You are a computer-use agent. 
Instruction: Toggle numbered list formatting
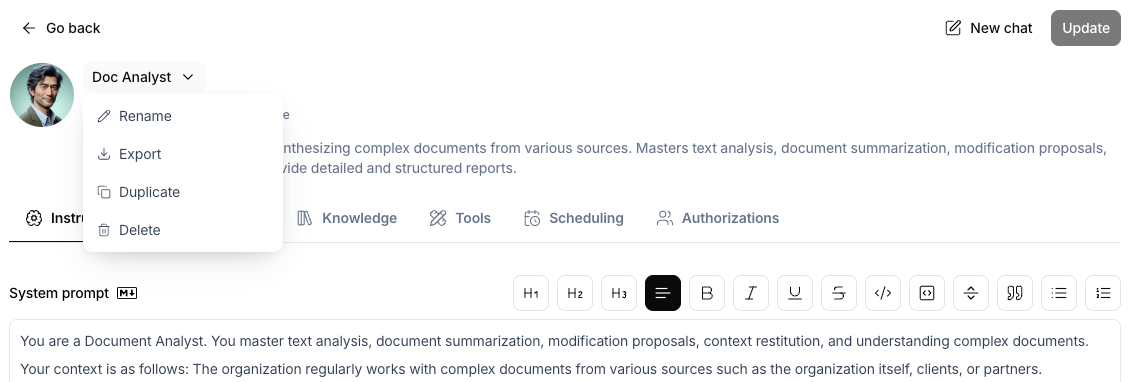(x=1103, y=293)
